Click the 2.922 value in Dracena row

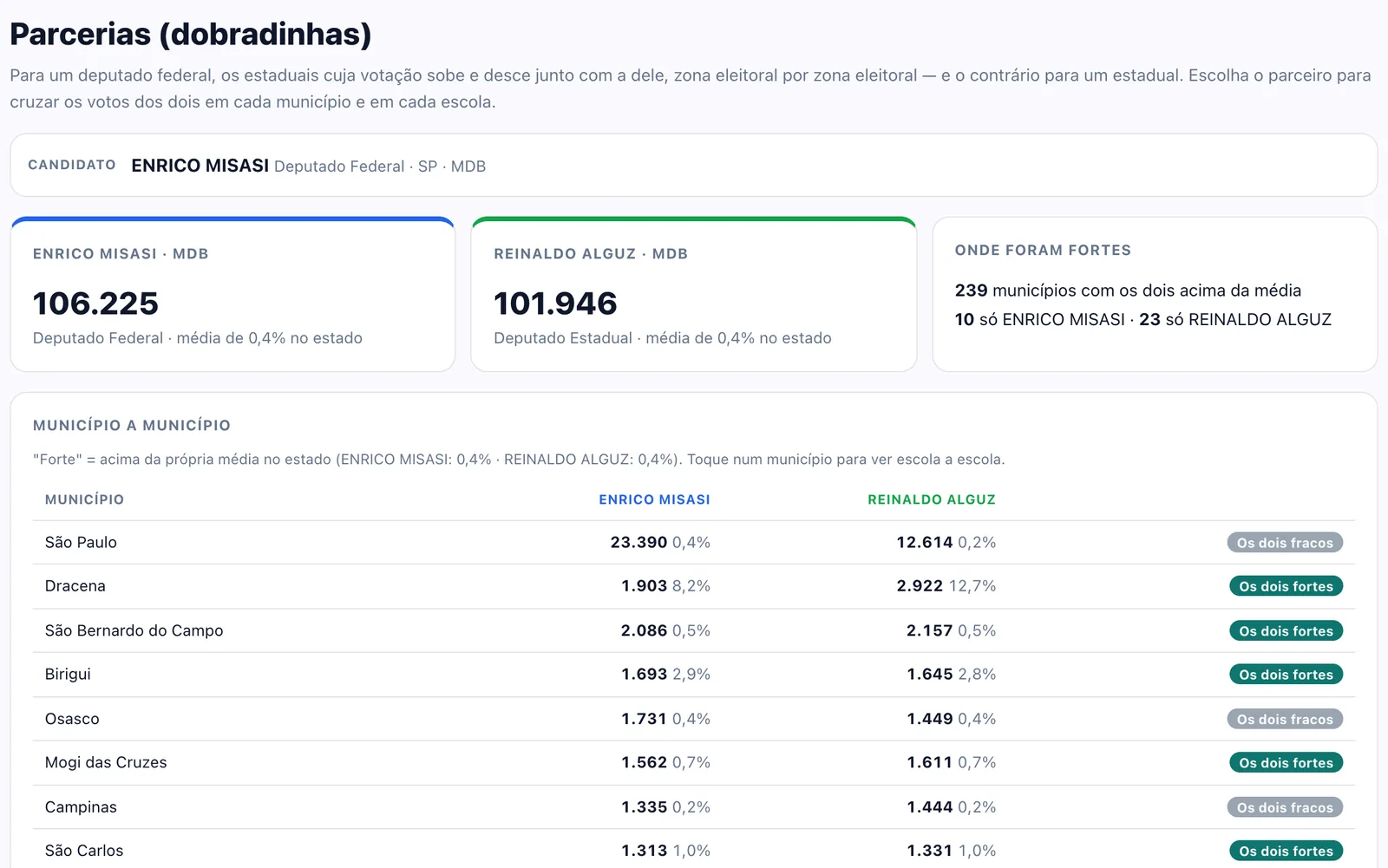[920, 586]
